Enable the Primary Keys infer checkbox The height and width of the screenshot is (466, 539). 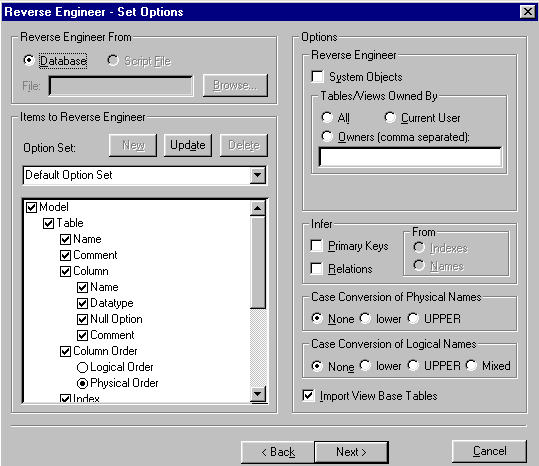tap(316, 246)
